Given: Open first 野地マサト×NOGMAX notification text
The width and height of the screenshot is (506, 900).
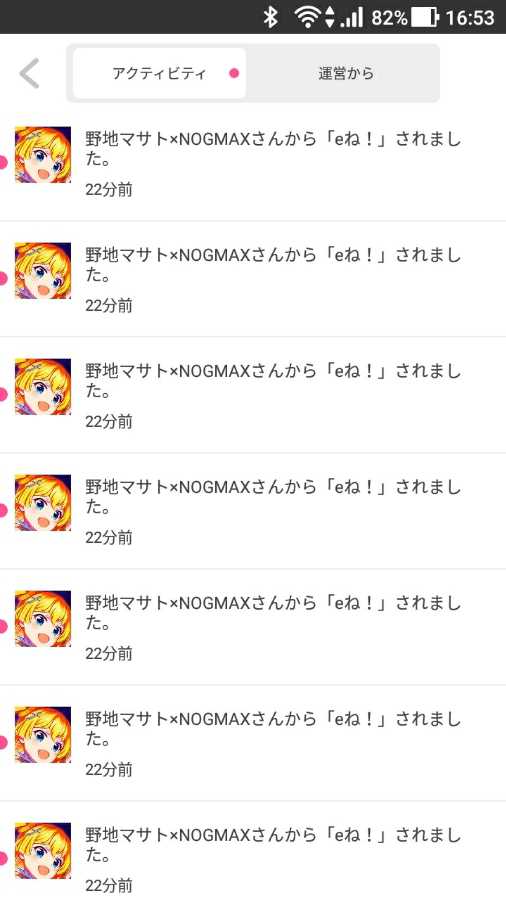Looking at the screenshot, I should tap(273, 149).
